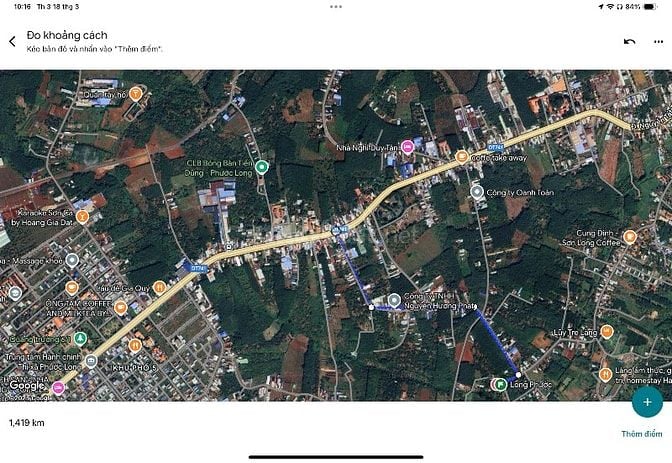Viewport: 672px width, 463px height.
Task: Tap the ĐT741 road shield near coffee take away
Action: point(495,147)
